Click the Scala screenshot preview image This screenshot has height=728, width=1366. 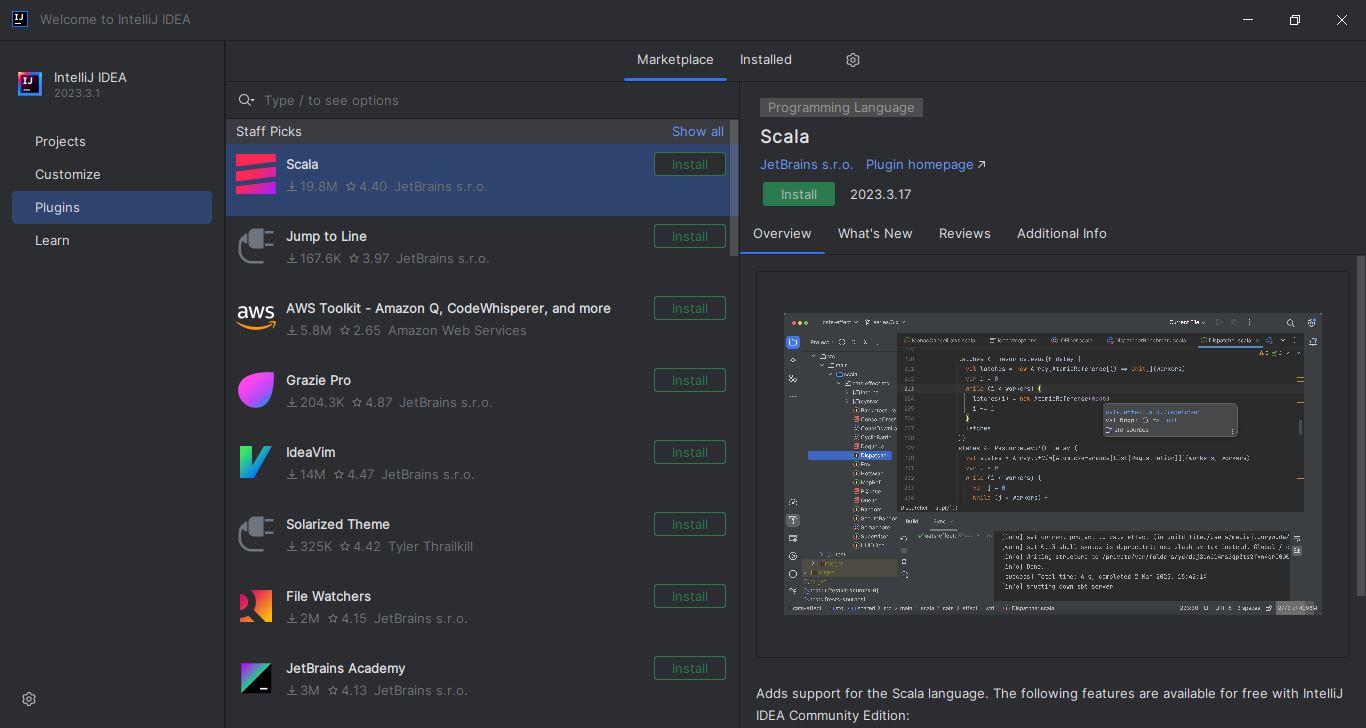(x=1053, y=463)
